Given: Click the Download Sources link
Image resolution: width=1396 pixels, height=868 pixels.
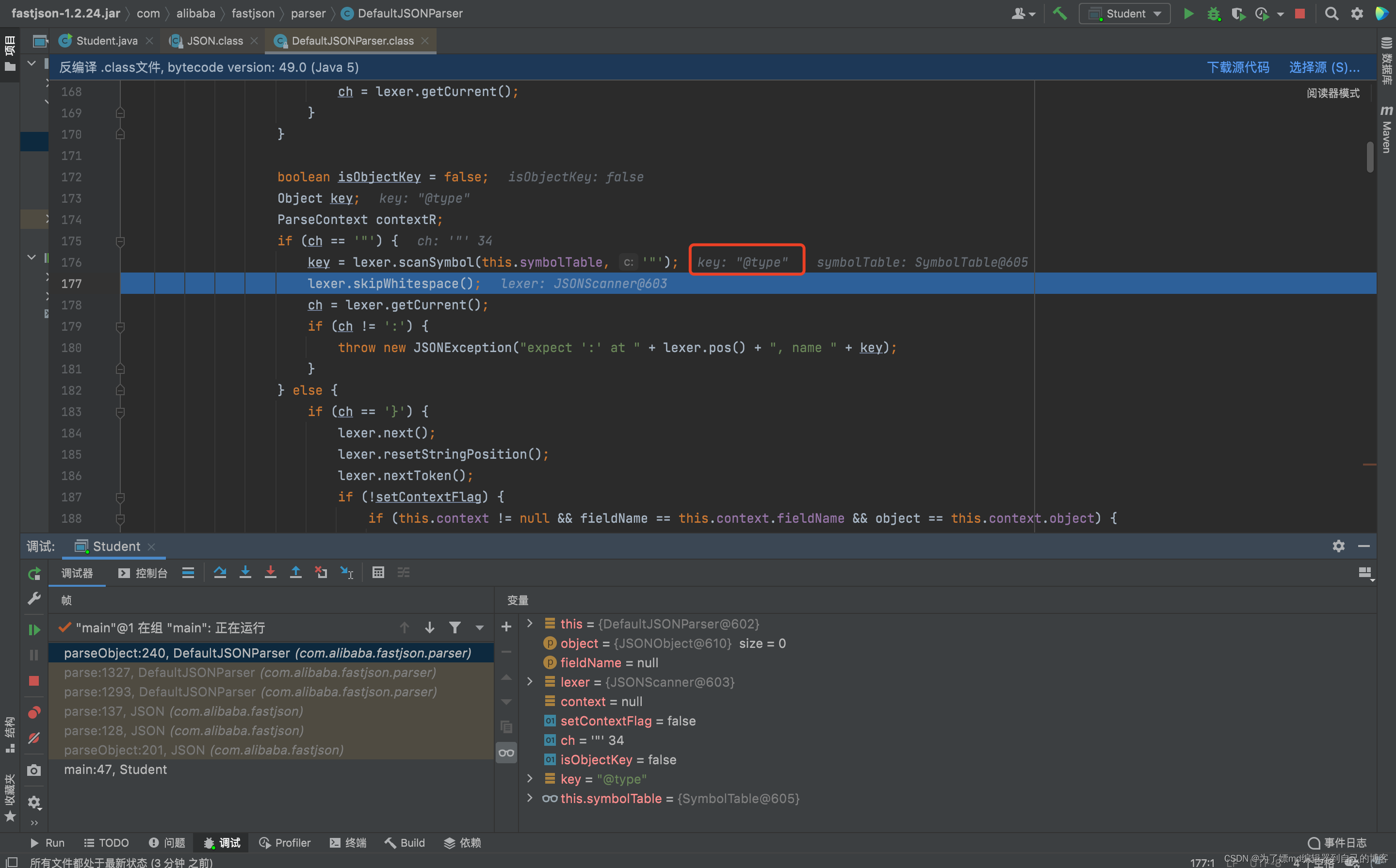Looking at the screenshot, I should pyautogui.click(x=1237, y=67).
